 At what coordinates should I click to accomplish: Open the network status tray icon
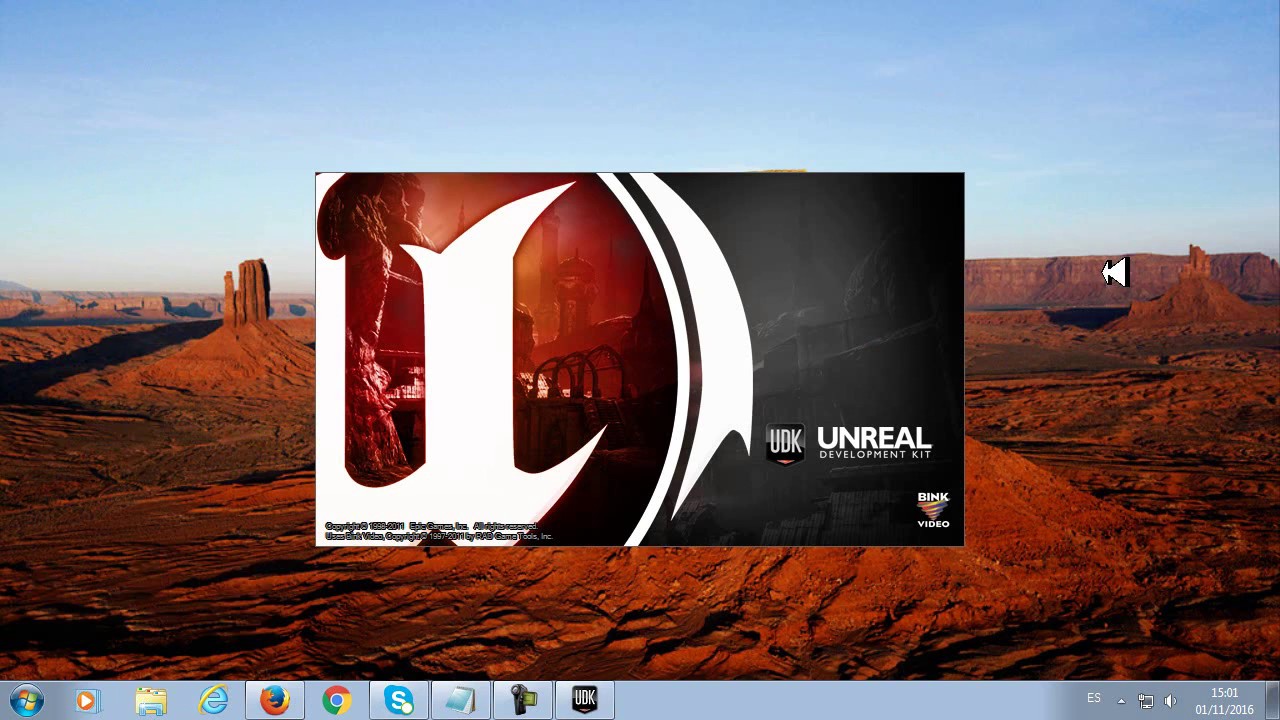[1146, 701]
